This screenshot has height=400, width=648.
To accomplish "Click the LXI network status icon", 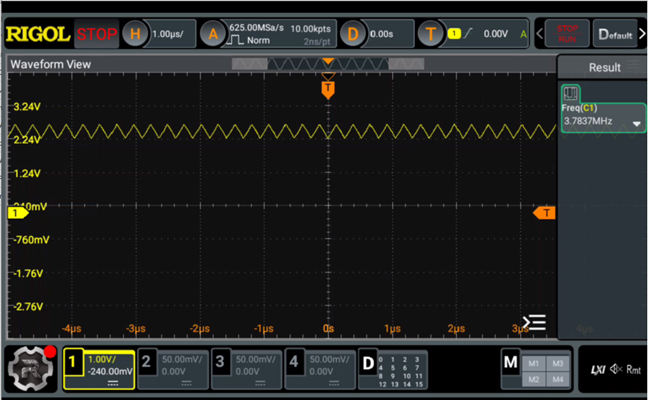I will (x=598, y=369).
